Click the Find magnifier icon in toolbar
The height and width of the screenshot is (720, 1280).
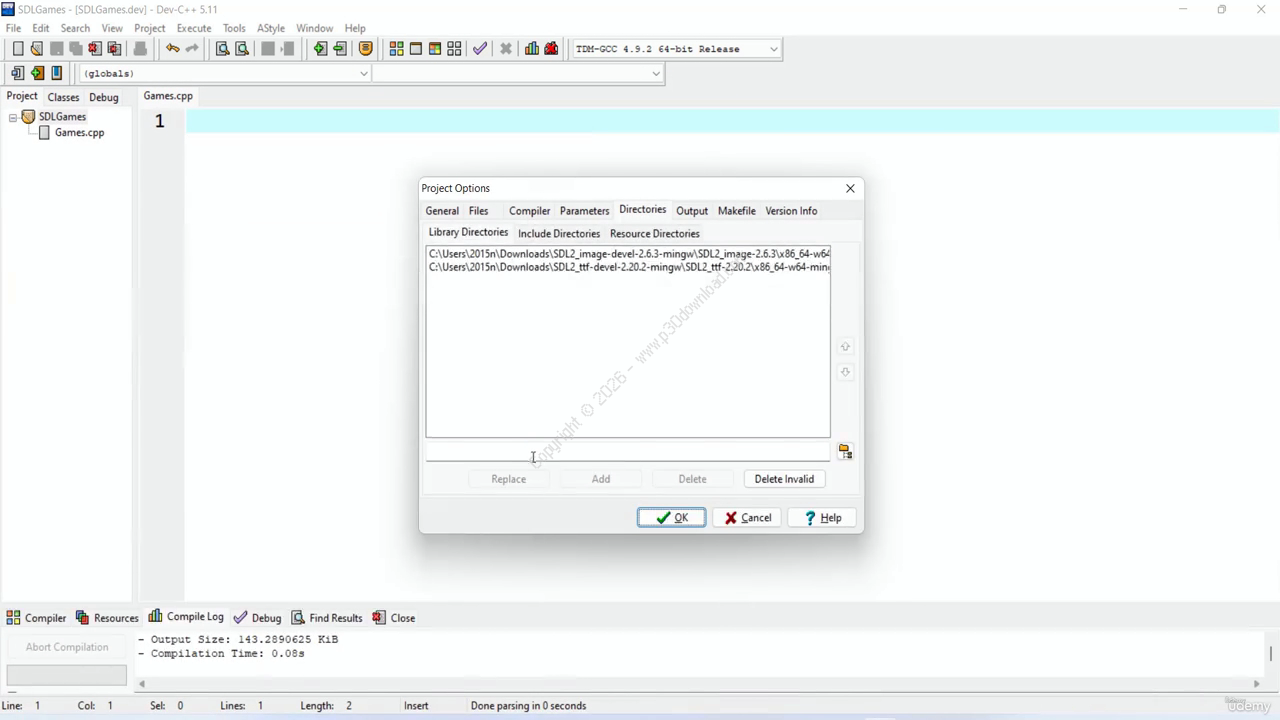coord(222,48)
